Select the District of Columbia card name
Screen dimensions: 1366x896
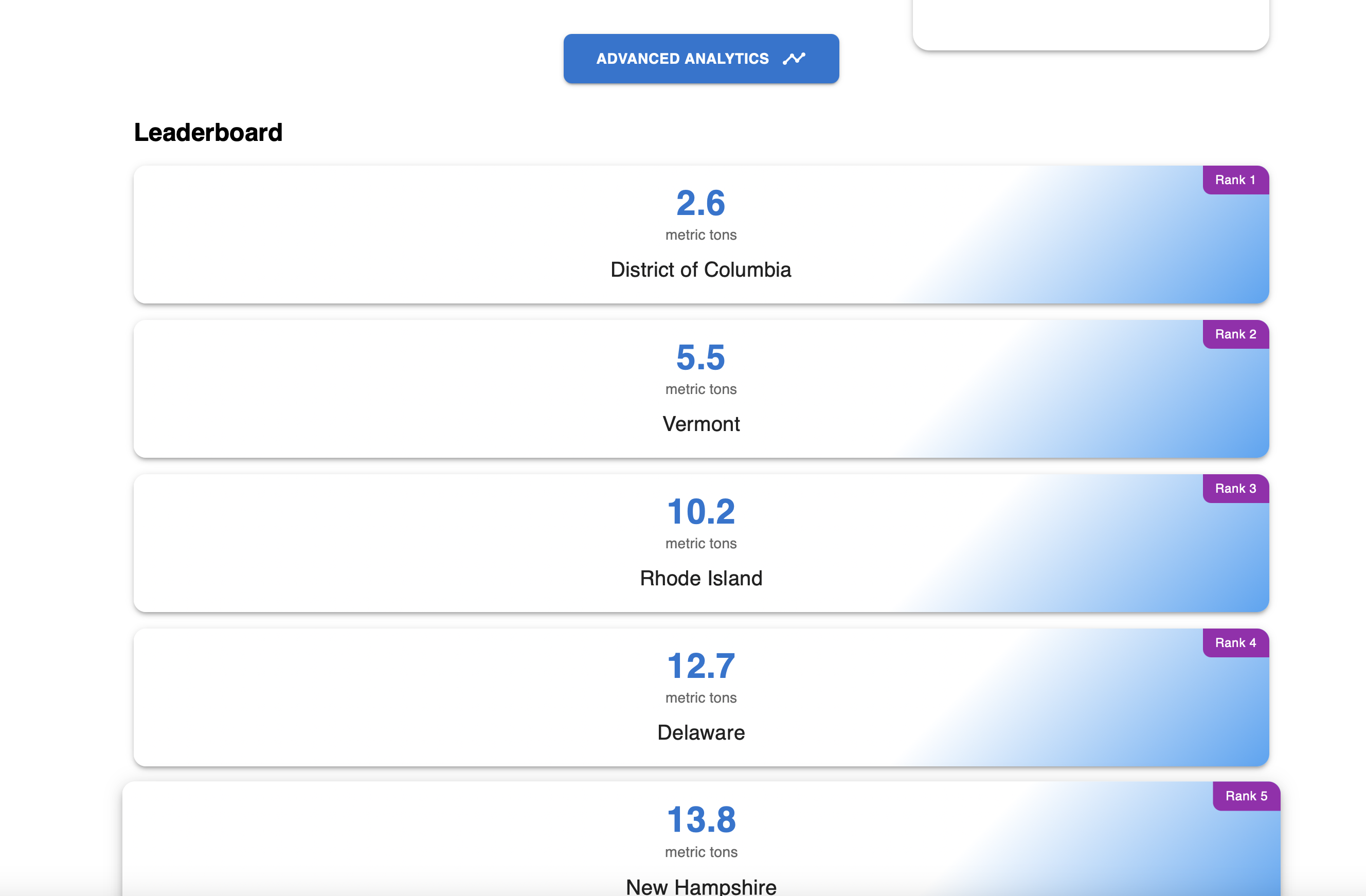point(700,270)
